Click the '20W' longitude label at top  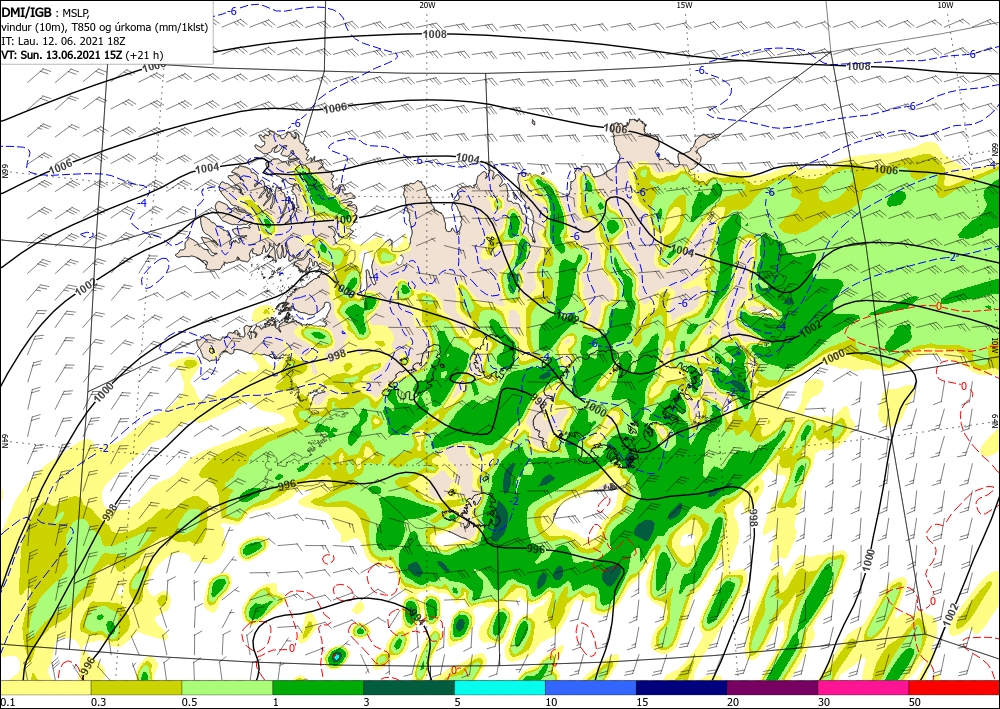(x=427, y=5)
